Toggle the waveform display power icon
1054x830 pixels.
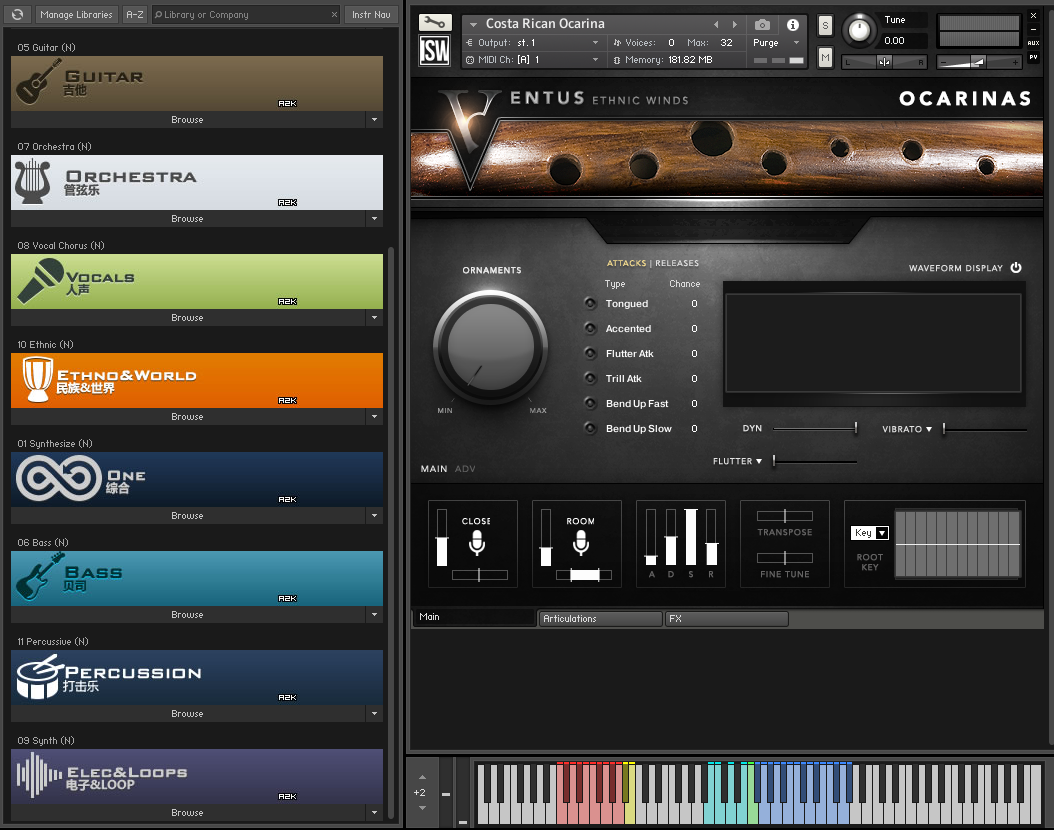click(1016, 267)
